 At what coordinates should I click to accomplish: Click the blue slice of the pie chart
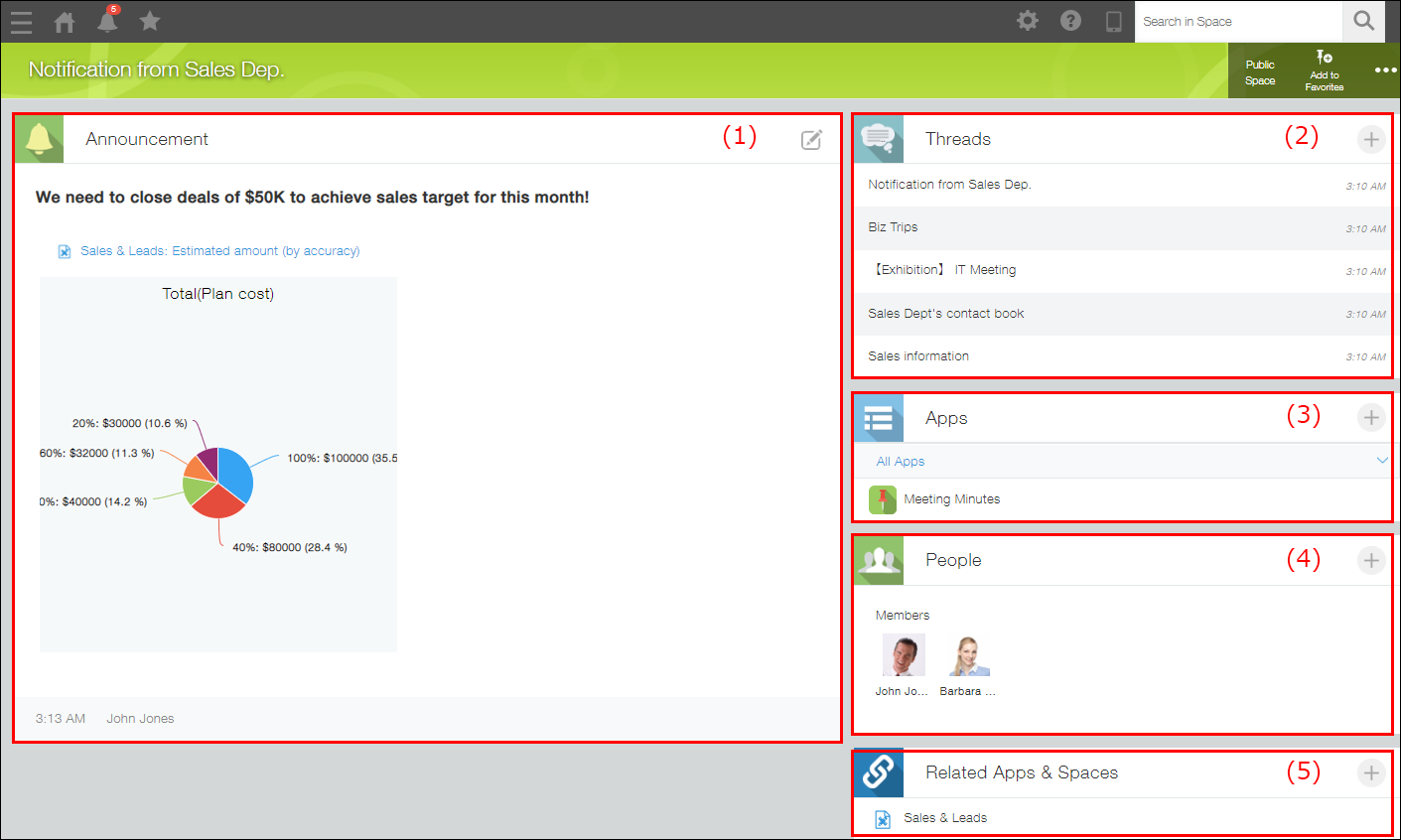tap(236, 471)
